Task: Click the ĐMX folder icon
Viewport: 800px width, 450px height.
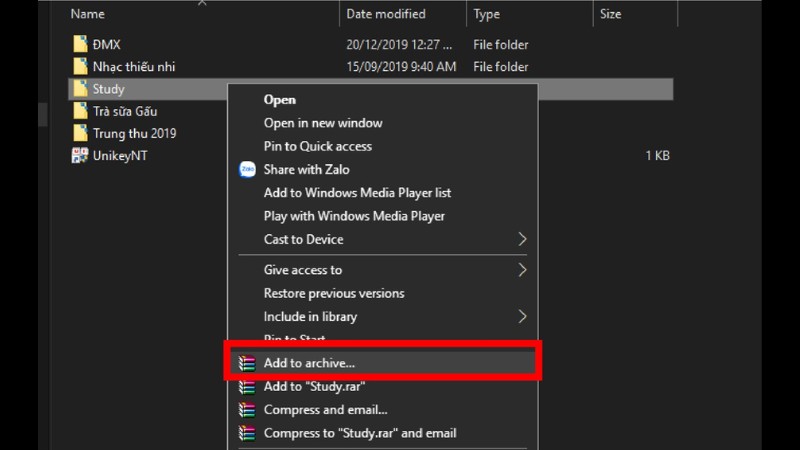Action: pos(80,44)
